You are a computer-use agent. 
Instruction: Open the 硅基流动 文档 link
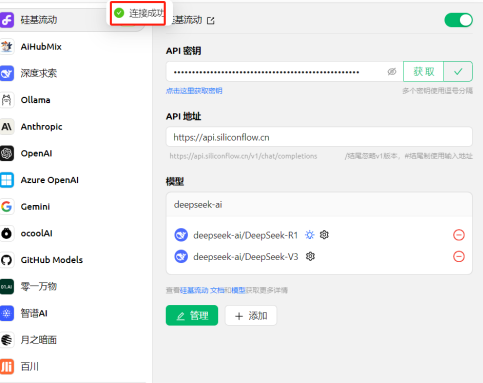[x=202, y=290]
